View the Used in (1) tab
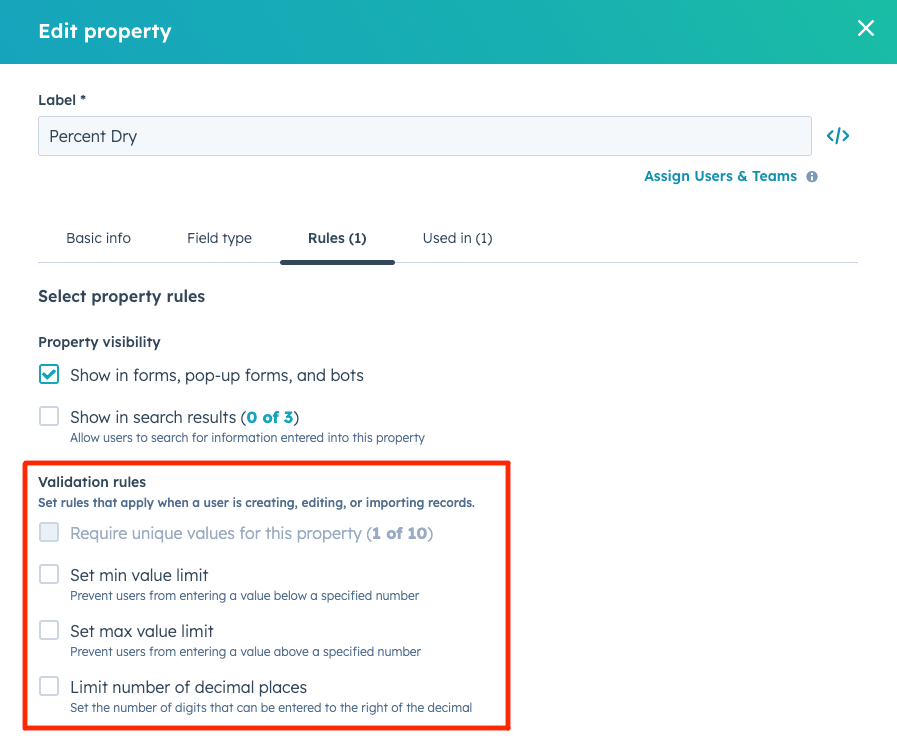Viewport: 897px width, 756px height. [457, 238]
